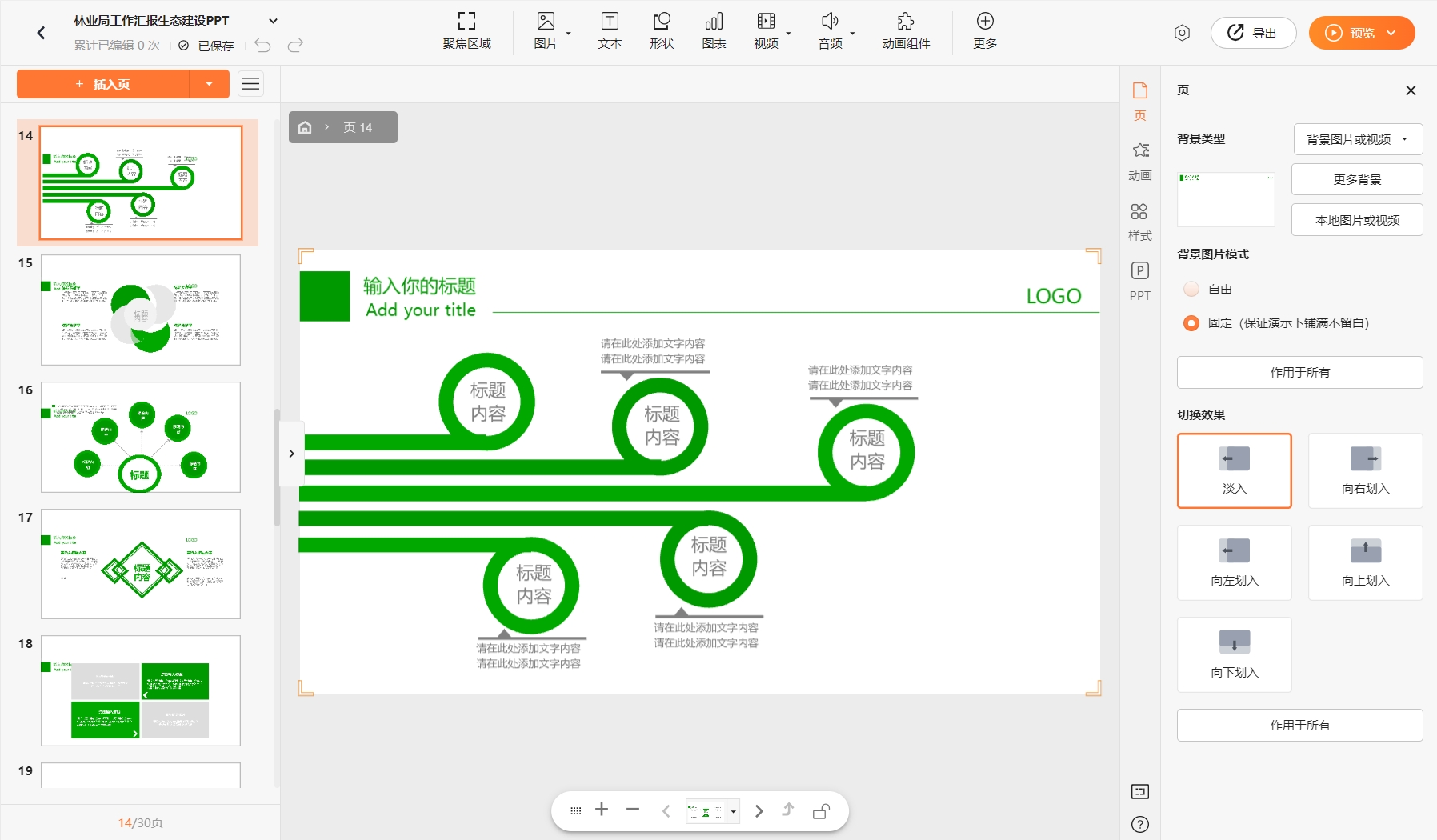1437x840 pixels.
Task: Click the 输入你的标题 title text on slide
Action: (420, 286)
